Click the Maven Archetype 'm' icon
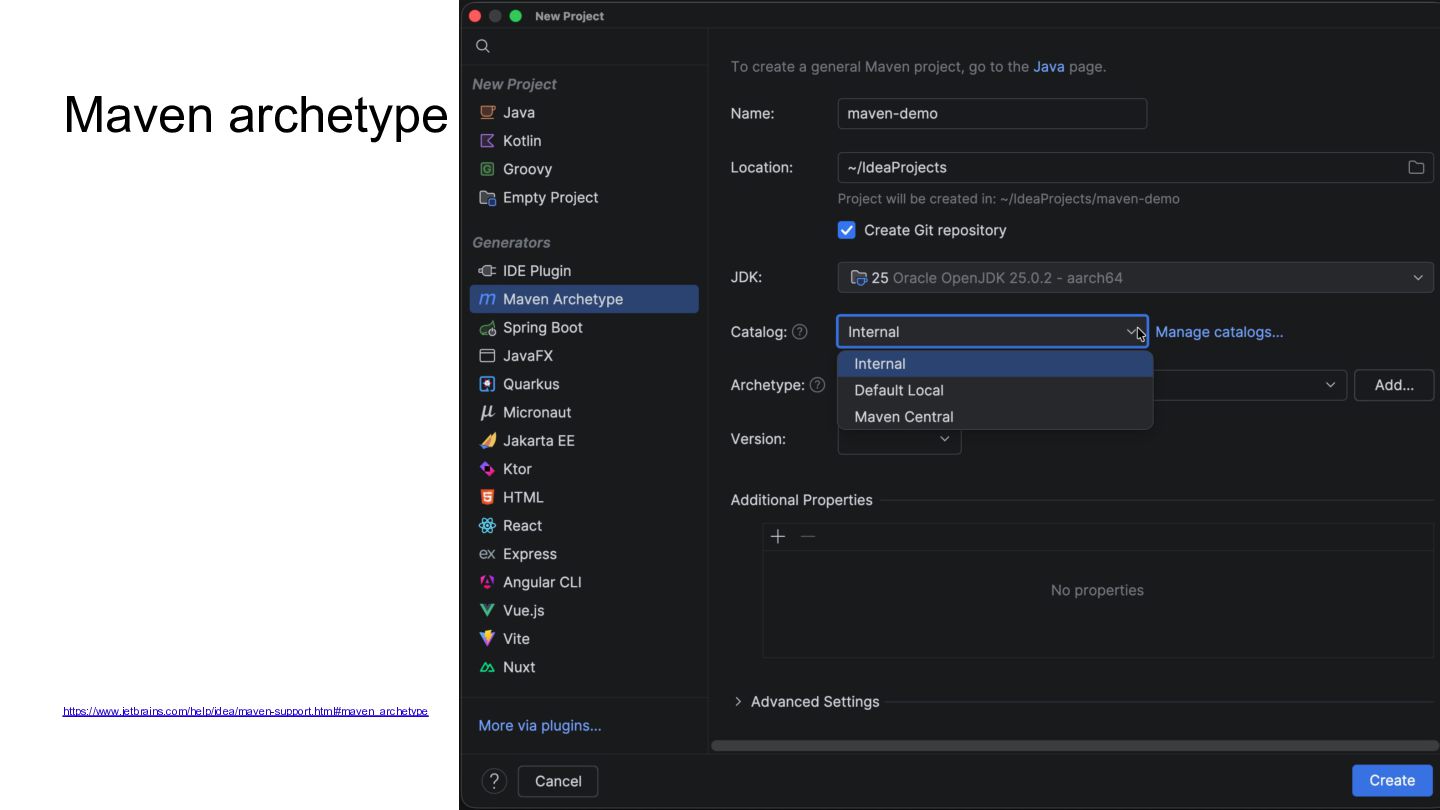The width and height of the screenshot is (1440, 810). pyautogui.click(x=487, y=299)
